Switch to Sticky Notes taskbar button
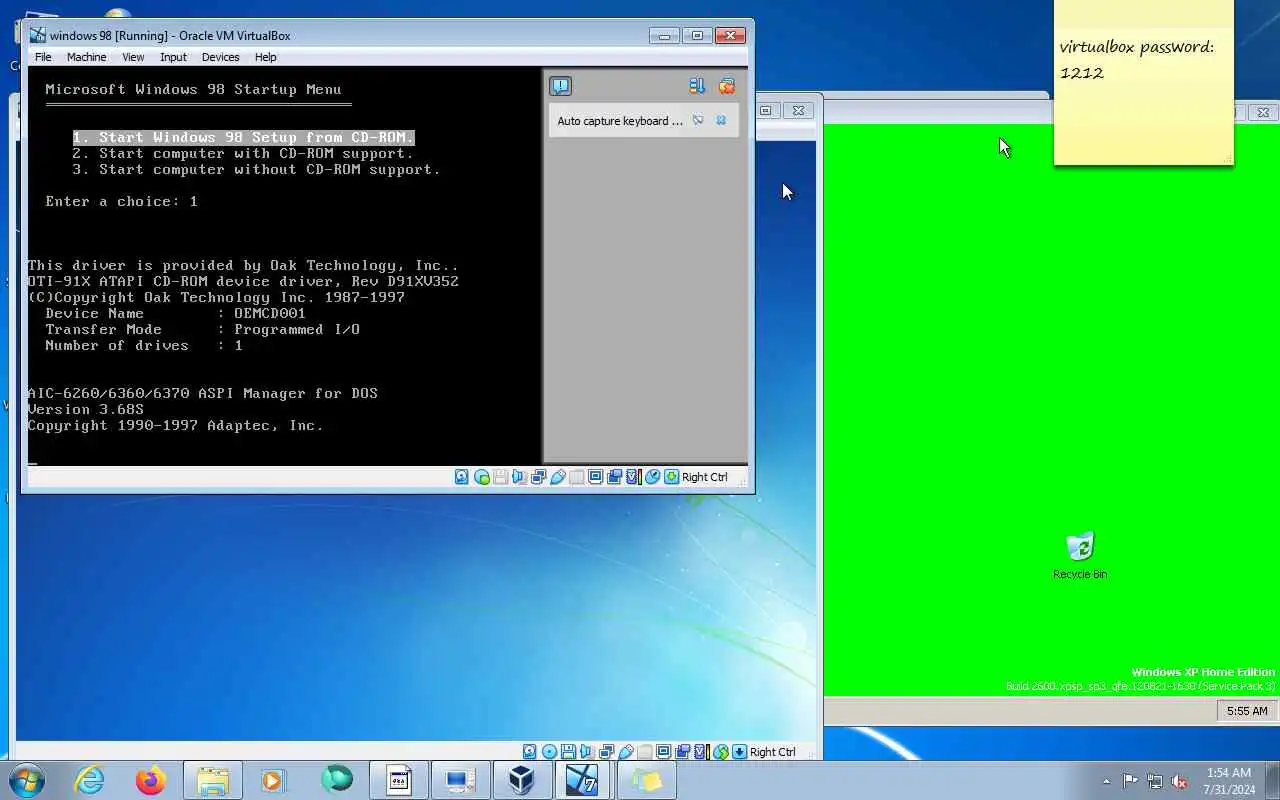The image size is (1280, 800). coord(646,780)
